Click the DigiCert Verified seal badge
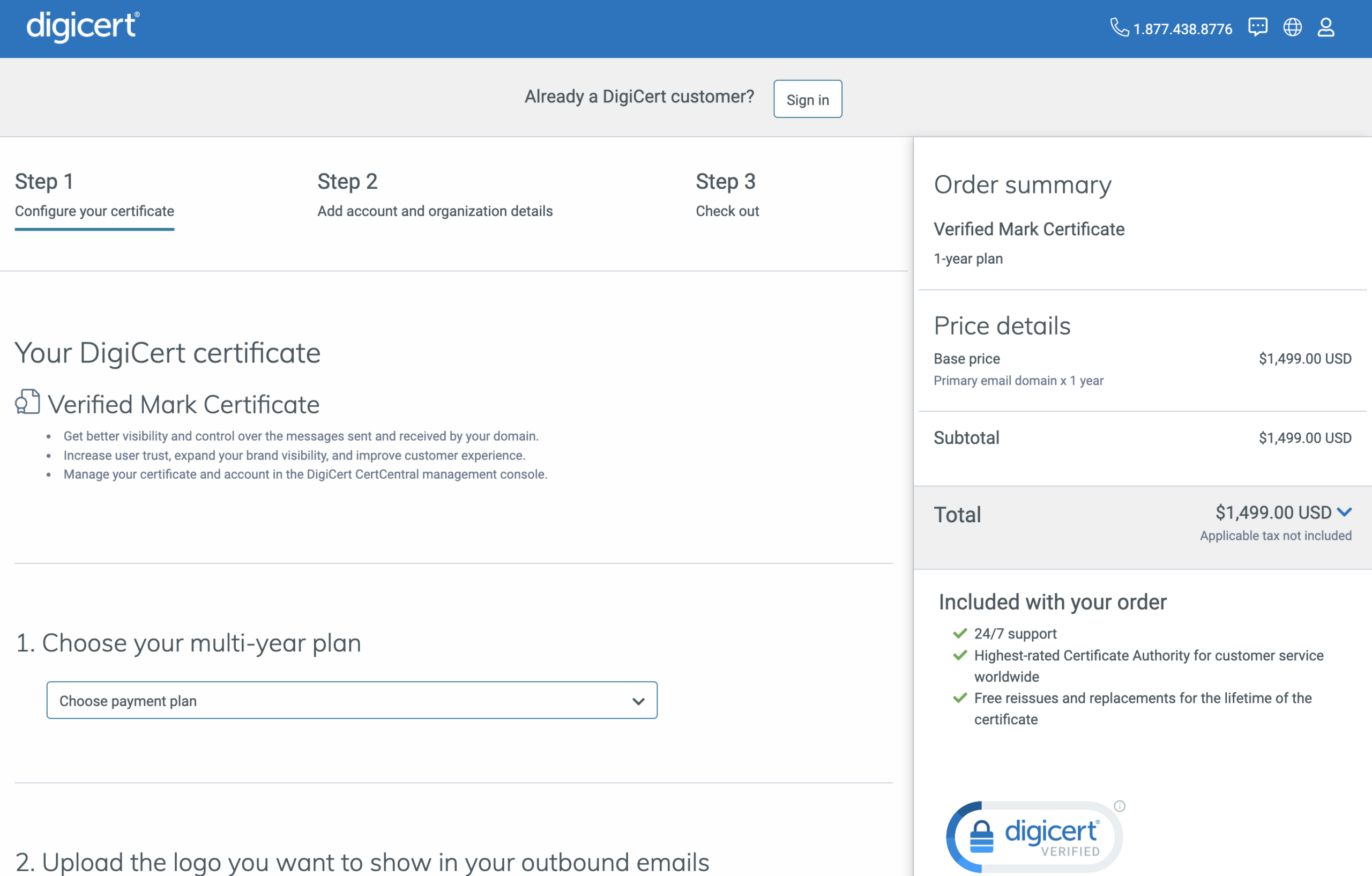The image size is (1372, 876). point(1034,837)
